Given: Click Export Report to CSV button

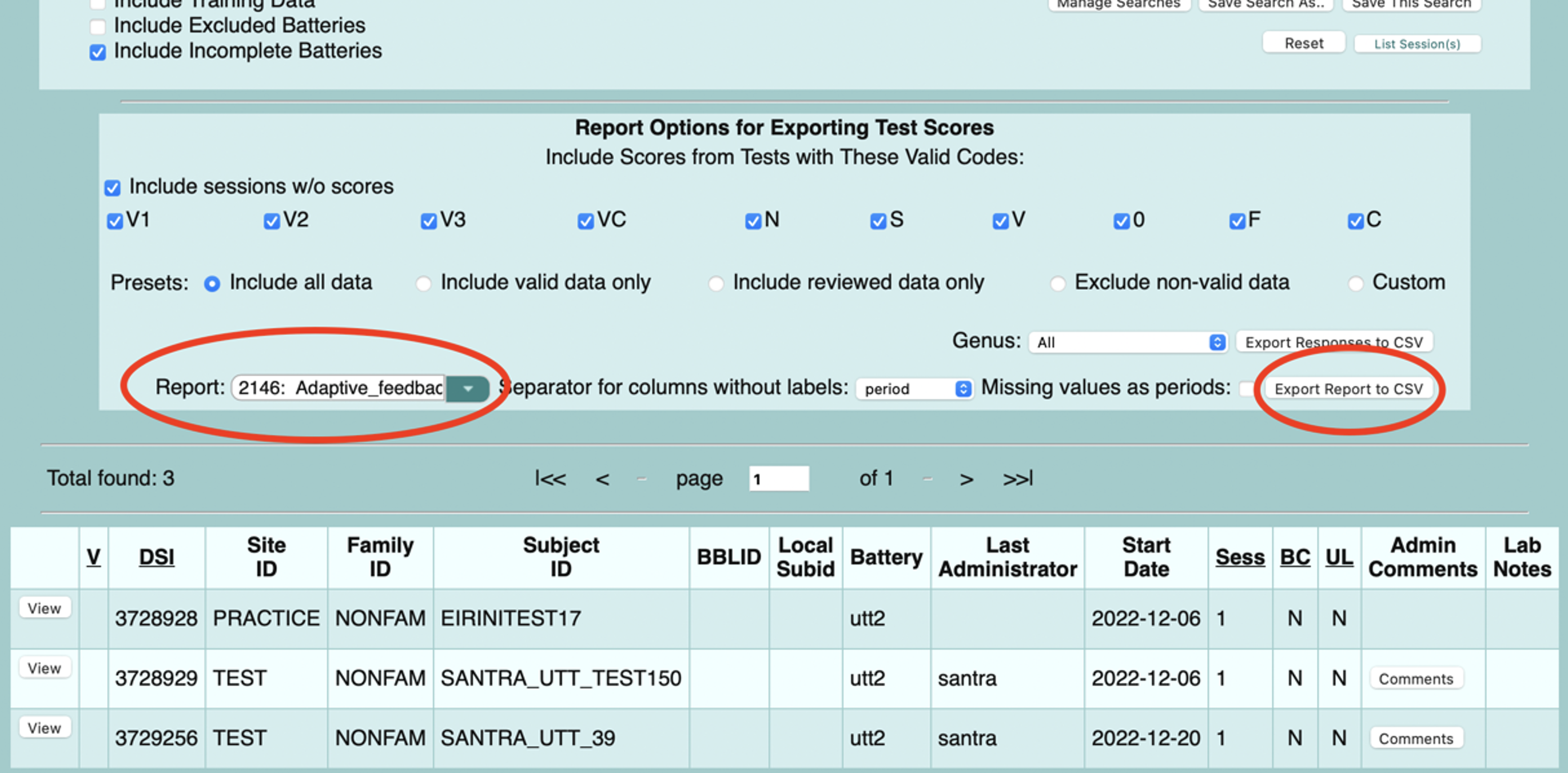Looking at the screenshot, I should pos(1348,389).
